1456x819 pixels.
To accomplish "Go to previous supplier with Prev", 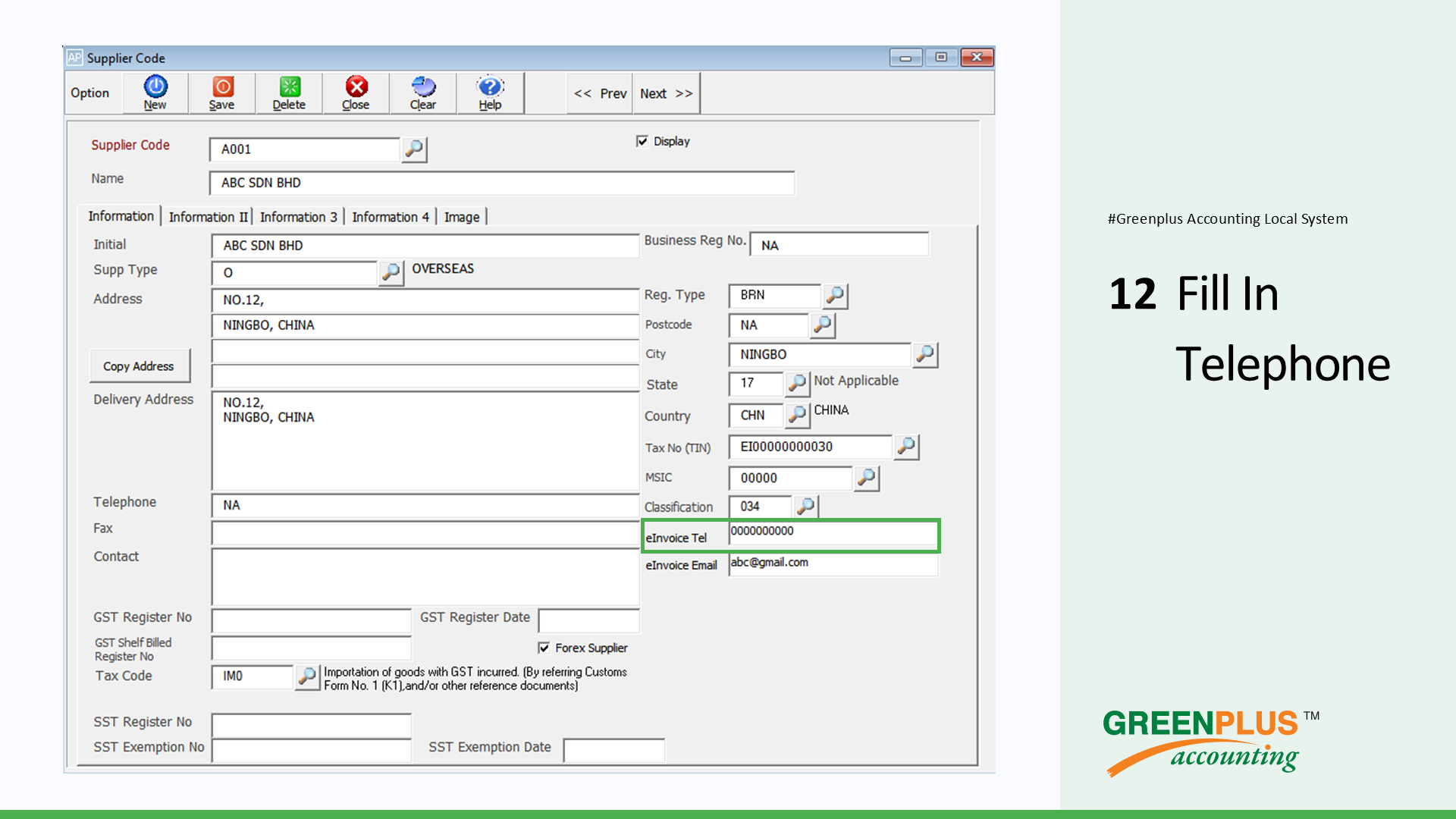I will pos(601,93).
